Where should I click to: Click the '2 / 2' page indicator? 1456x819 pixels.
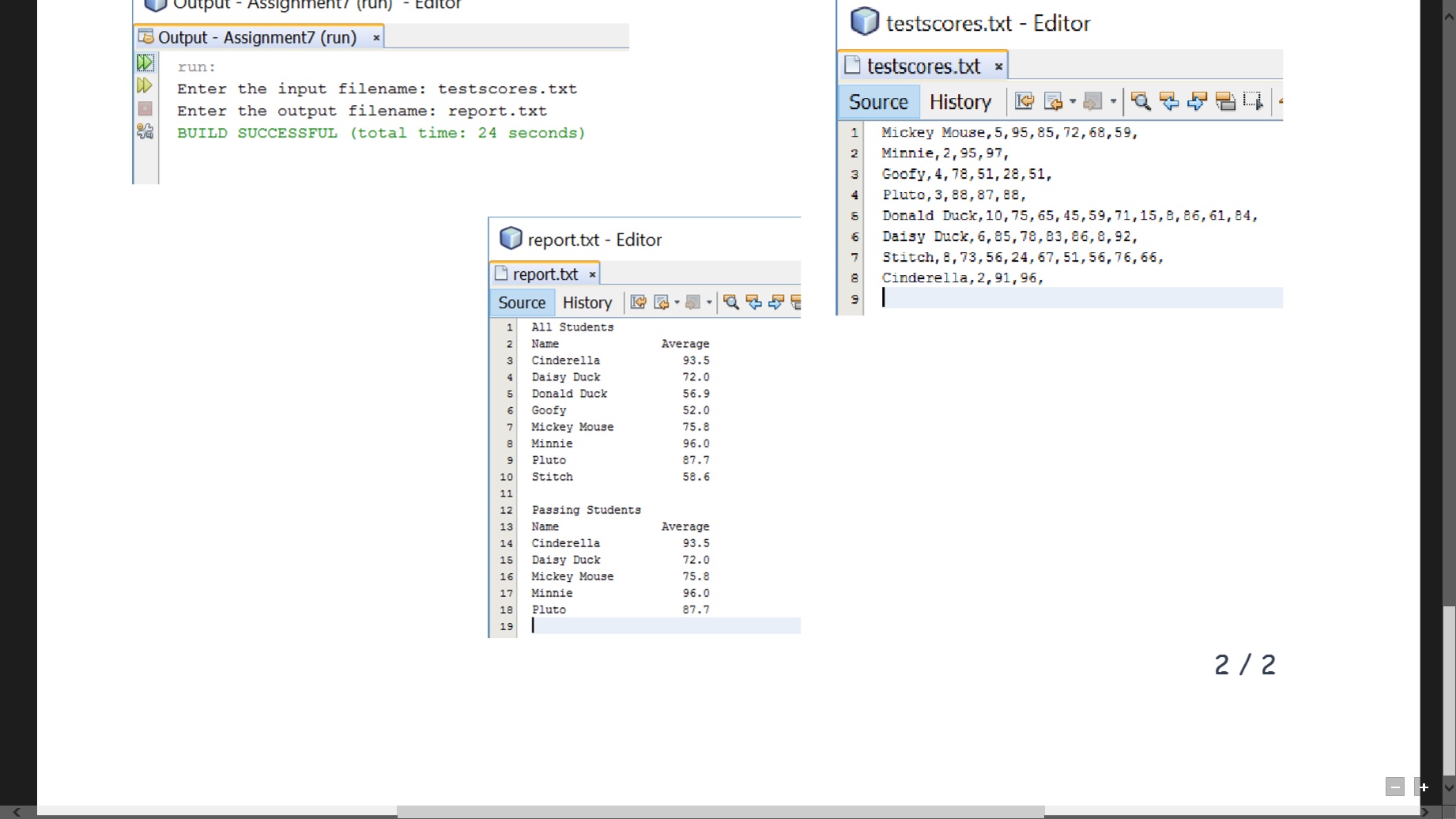pyautogui.click(x=1245, y=664)
